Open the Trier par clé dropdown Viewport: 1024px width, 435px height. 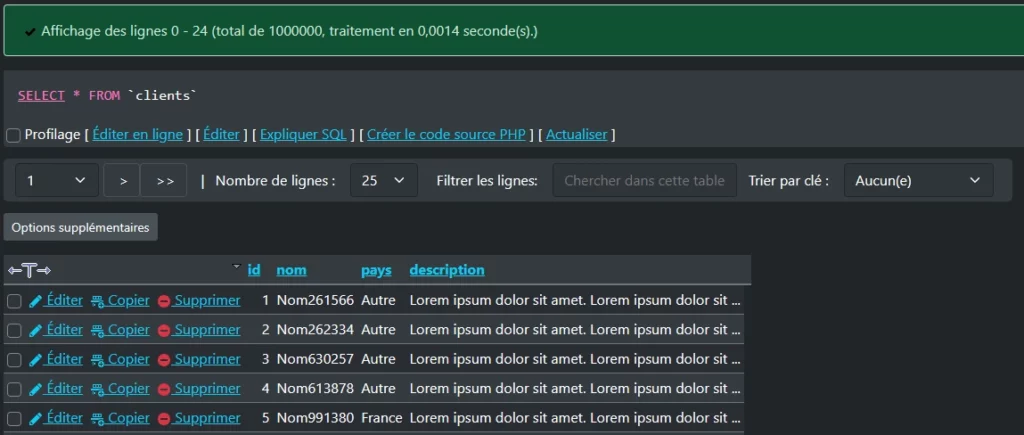pyautogui.click(x=919, y=180)
